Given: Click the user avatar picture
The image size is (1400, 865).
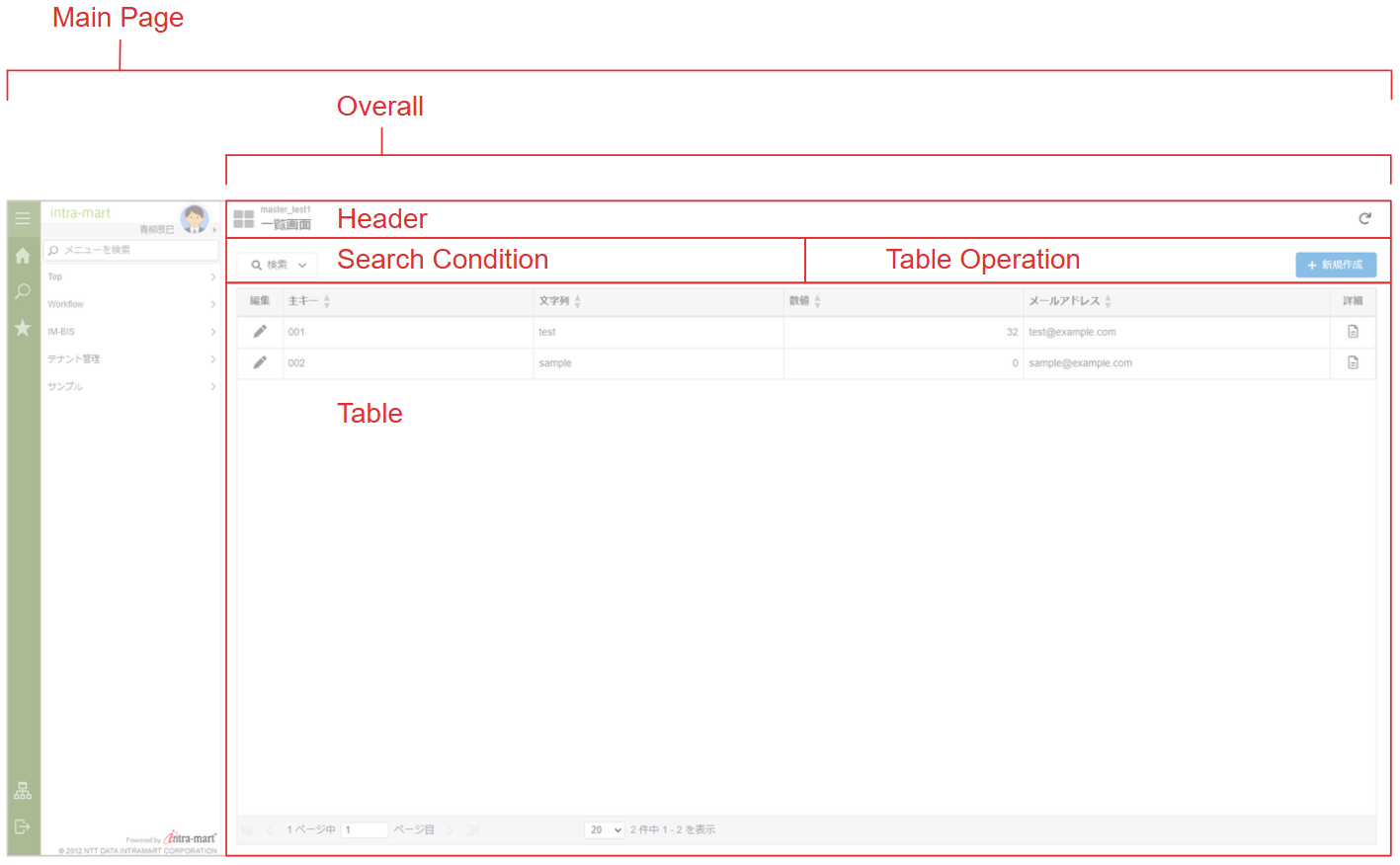Looking at the screenshot, I should [194, 218].
